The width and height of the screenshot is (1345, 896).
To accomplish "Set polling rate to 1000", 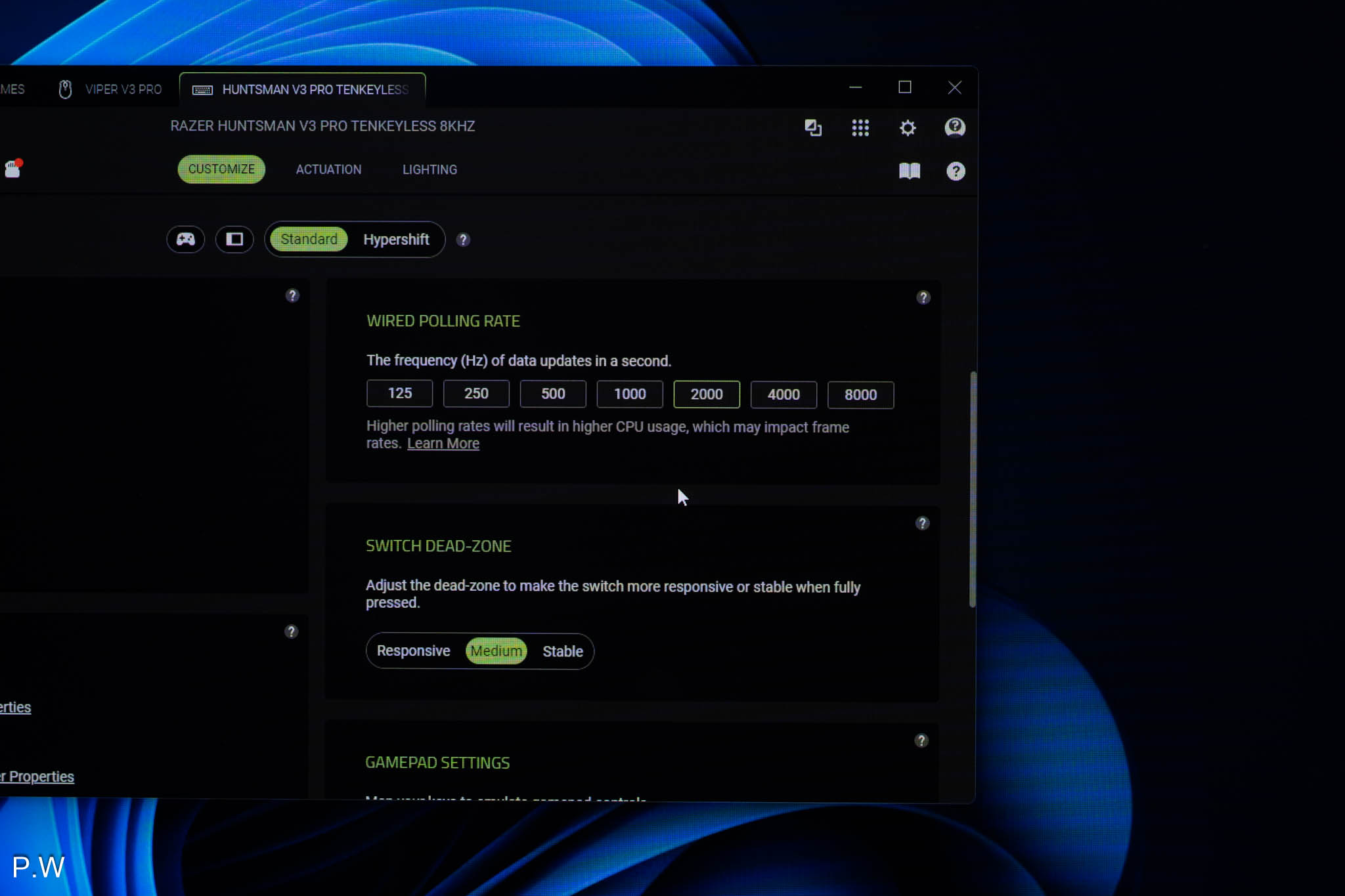I will point(630,394).
